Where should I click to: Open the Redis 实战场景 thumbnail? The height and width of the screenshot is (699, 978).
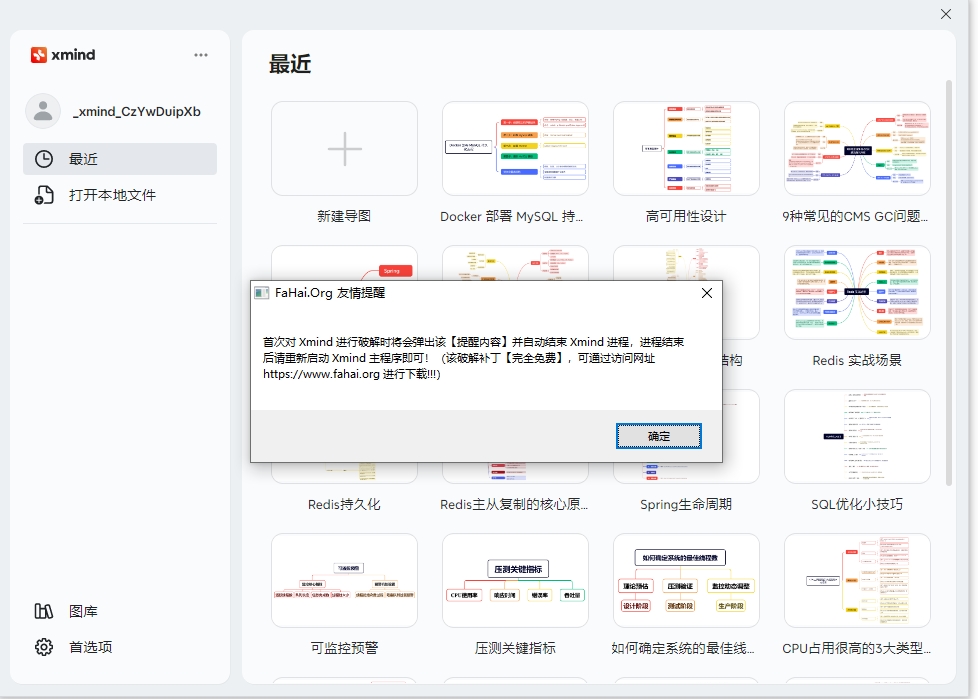(x=857, y=292)
